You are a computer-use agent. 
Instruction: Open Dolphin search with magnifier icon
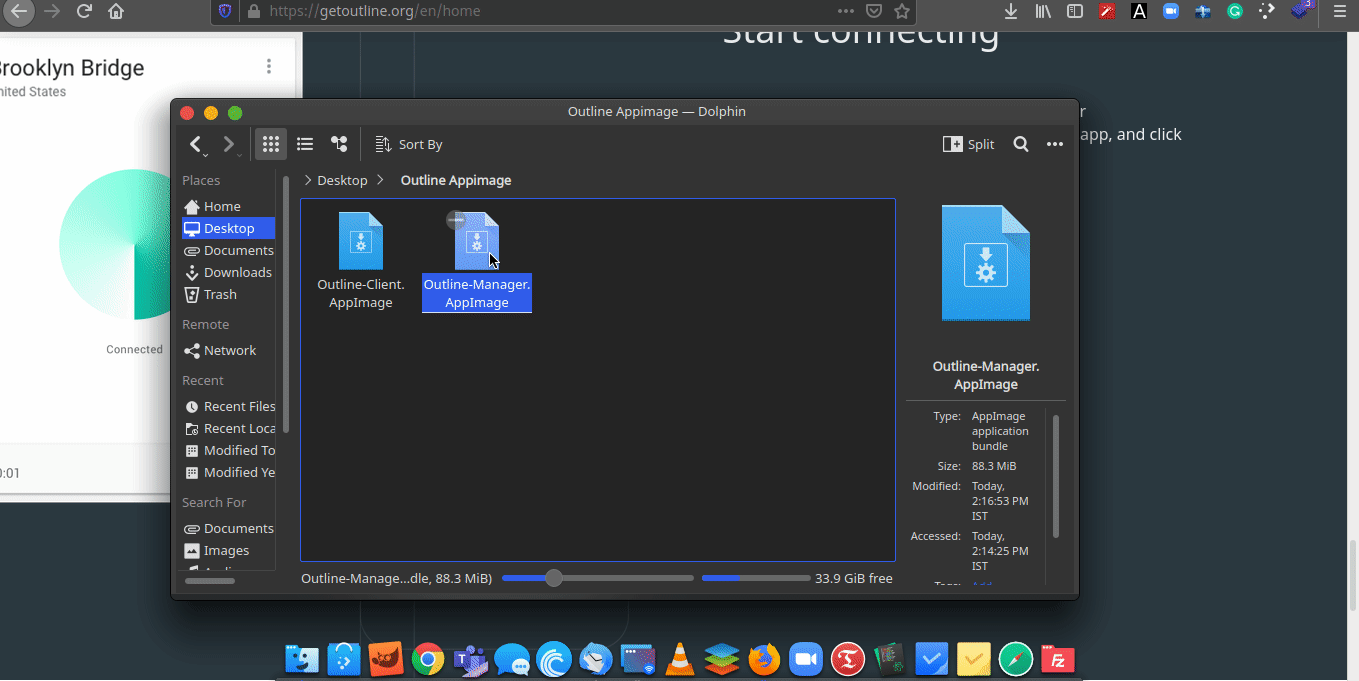[1020, 144]
